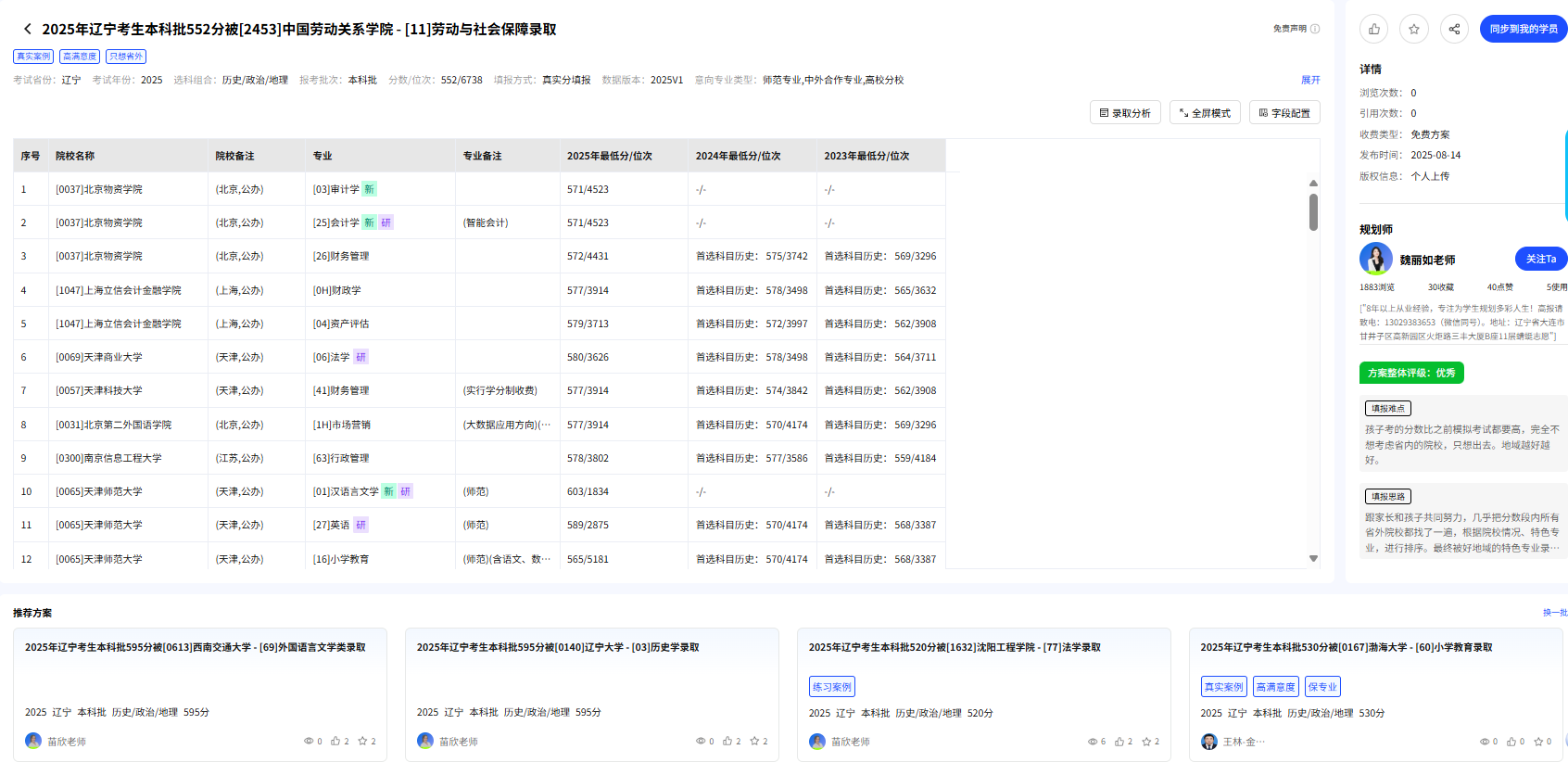Click 同步到我的学员 button
The height and width of the screenshot is (775, 1568).
[1524, 29]
